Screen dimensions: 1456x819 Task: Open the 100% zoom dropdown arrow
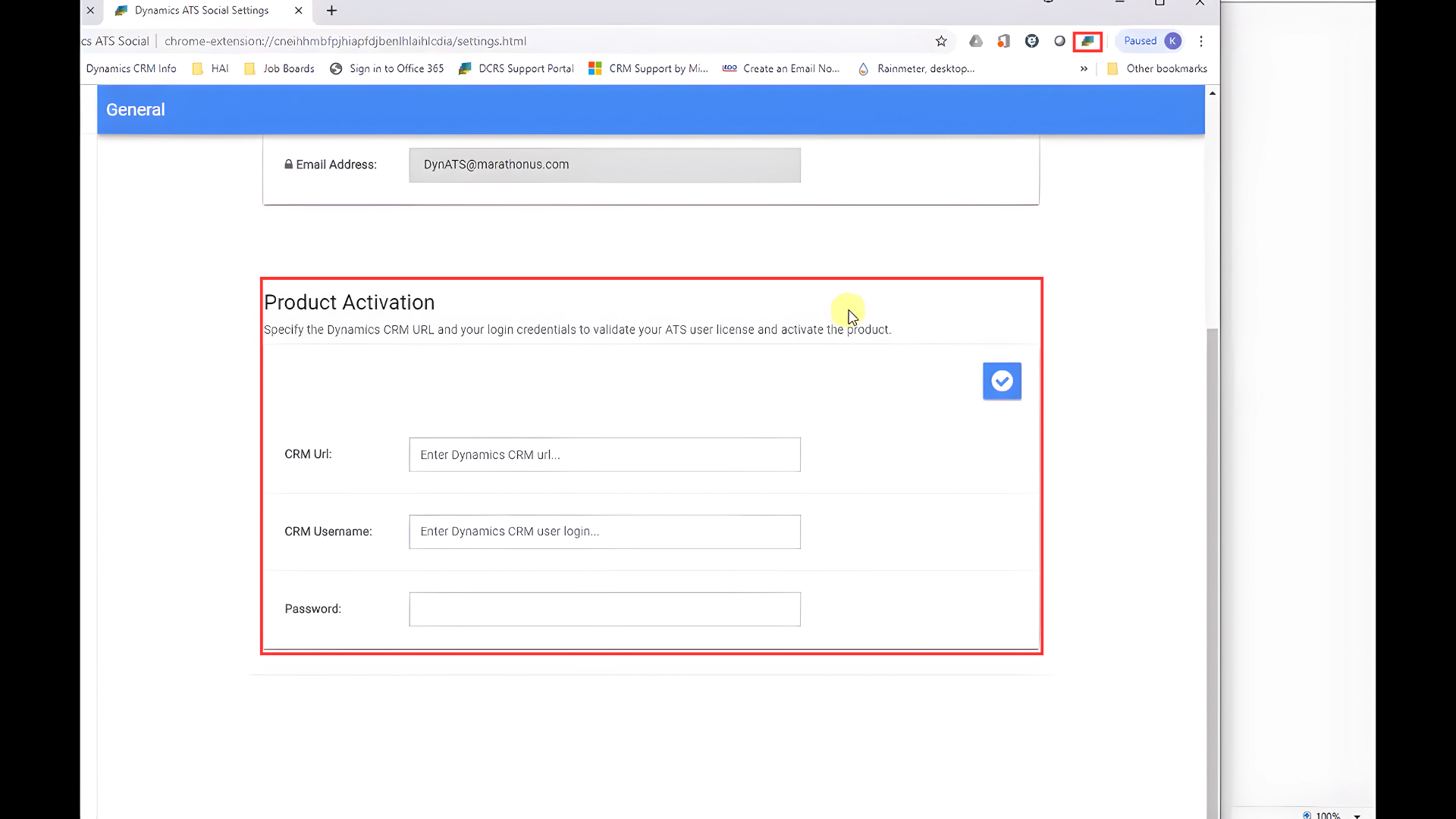pyautogui.click(x=1357, y=815)
